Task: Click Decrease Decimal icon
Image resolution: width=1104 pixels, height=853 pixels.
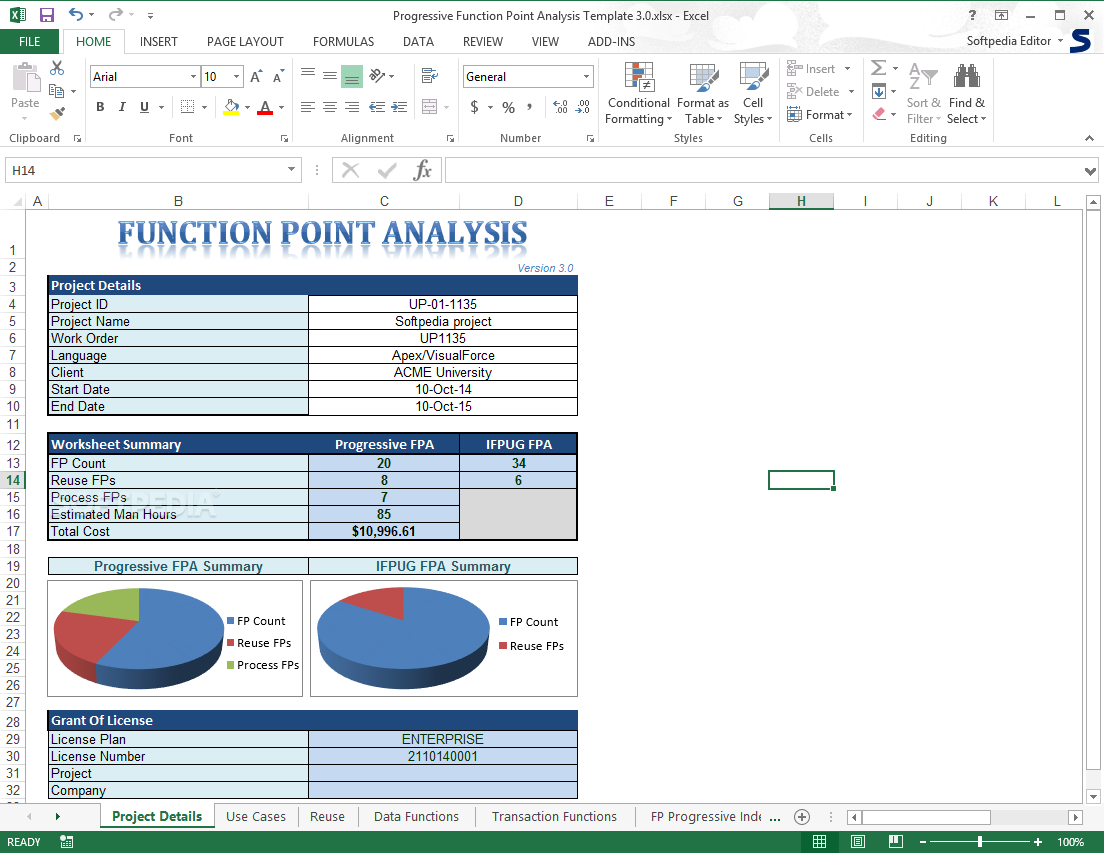Action: tap(583, 107)
